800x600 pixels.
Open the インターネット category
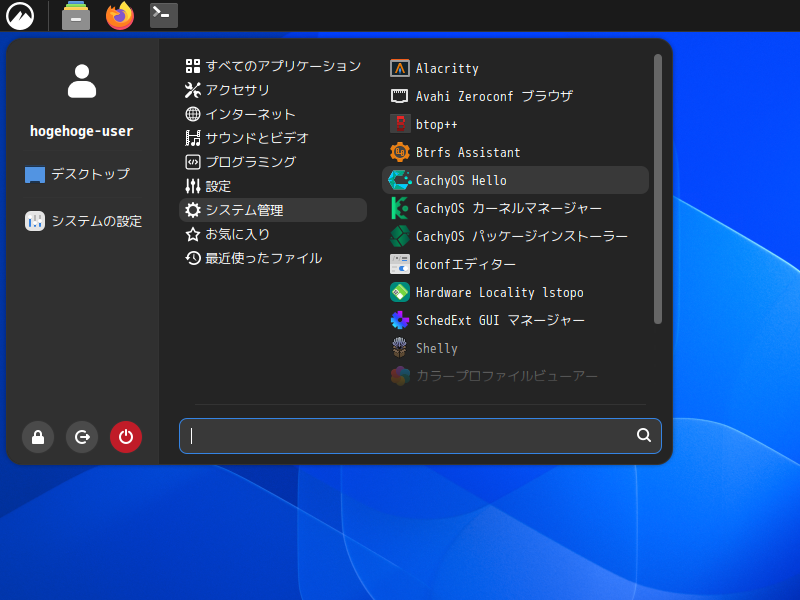273,114
